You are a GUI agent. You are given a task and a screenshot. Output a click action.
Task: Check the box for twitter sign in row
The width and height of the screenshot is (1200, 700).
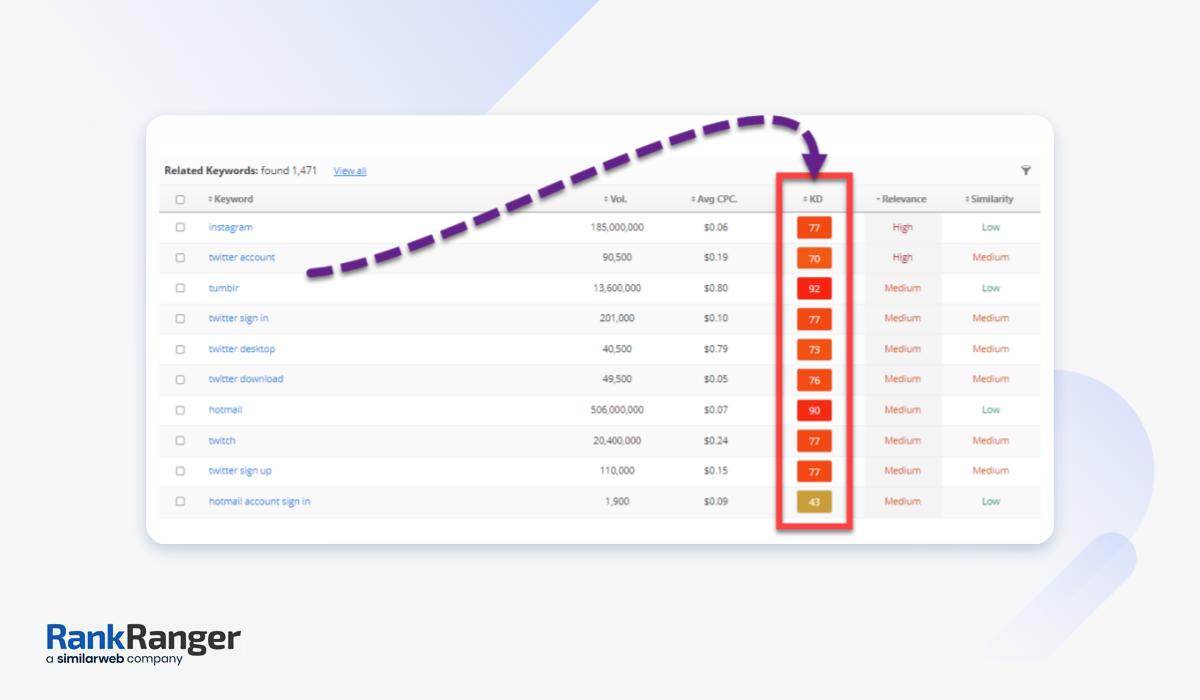tap(180, 318)
